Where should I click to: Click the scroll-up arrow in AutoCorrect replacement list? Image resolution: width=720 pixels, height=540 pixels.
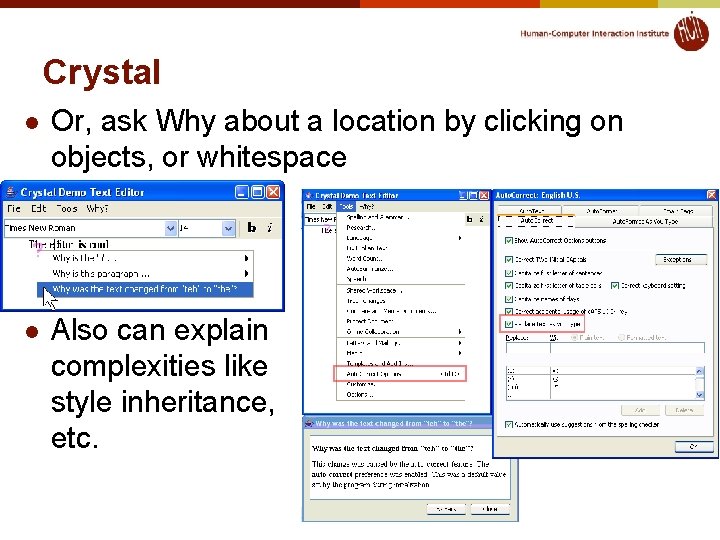click(699, 371)
